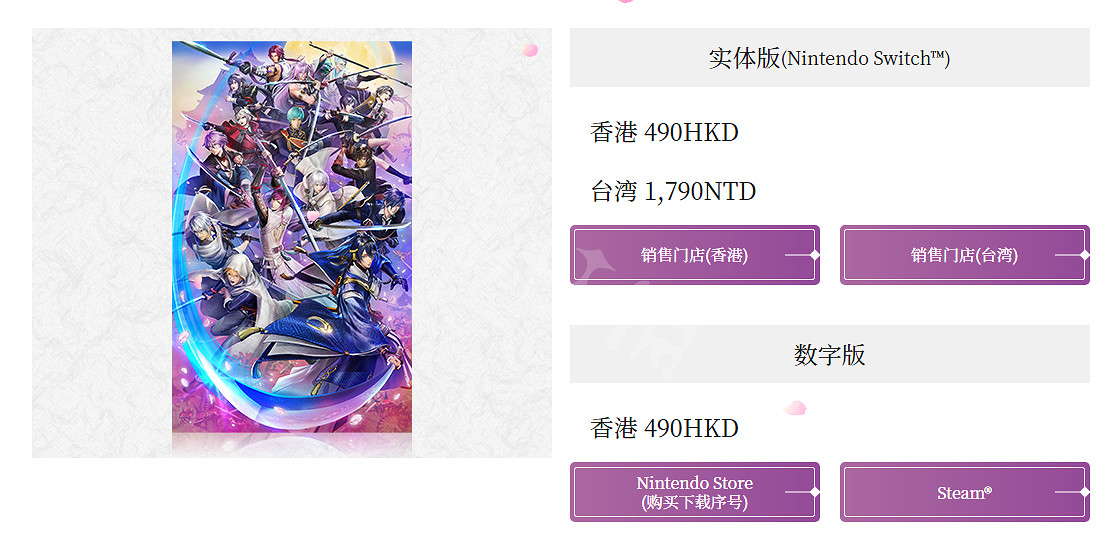Click 香港 490HKD under 实体版
The image size is (1120, 545).
[664, 132]
